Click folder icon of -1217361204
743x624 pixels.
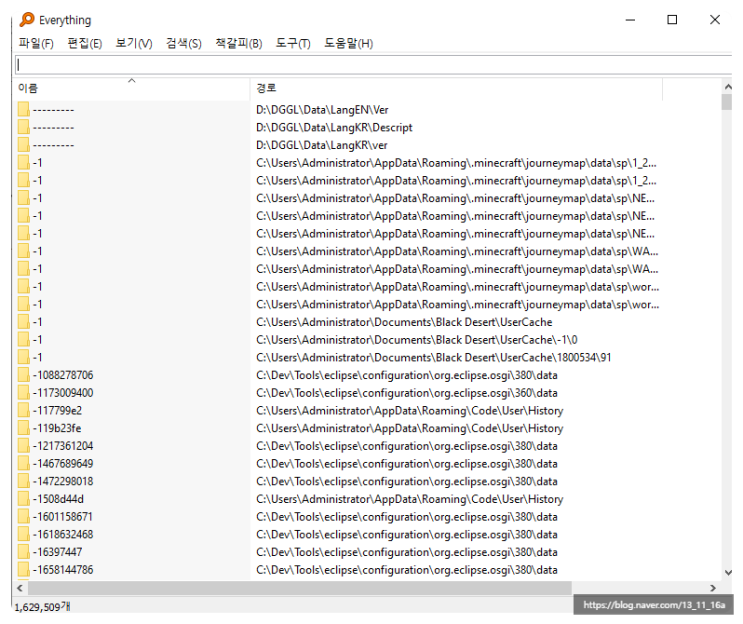coord(24,446)
